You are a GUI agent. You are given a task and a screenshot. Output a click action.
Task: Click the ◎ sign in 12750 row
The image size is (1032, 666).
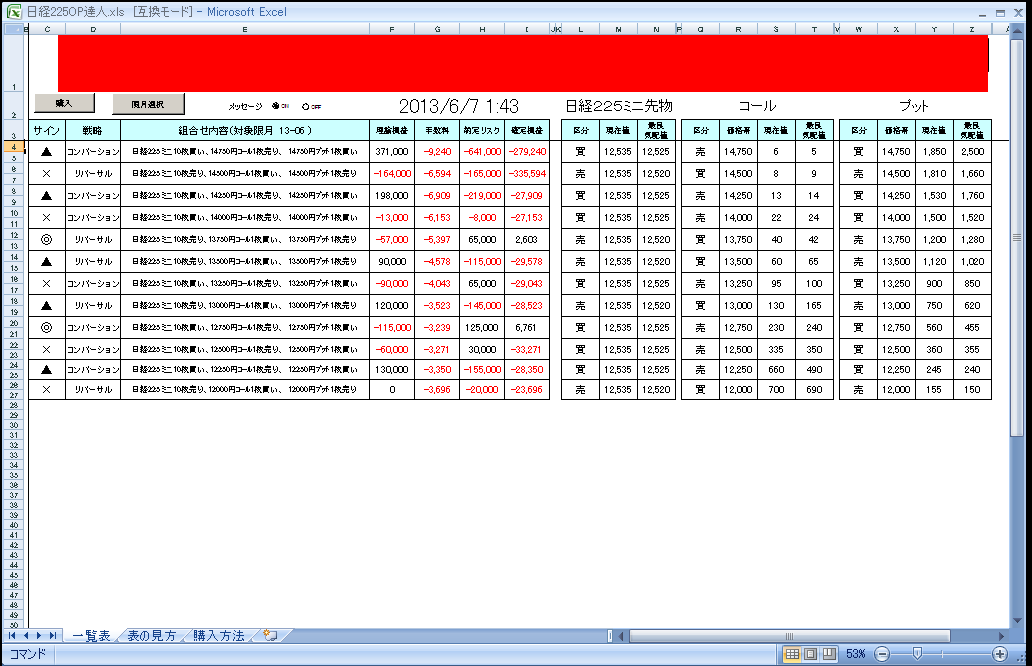47,327
